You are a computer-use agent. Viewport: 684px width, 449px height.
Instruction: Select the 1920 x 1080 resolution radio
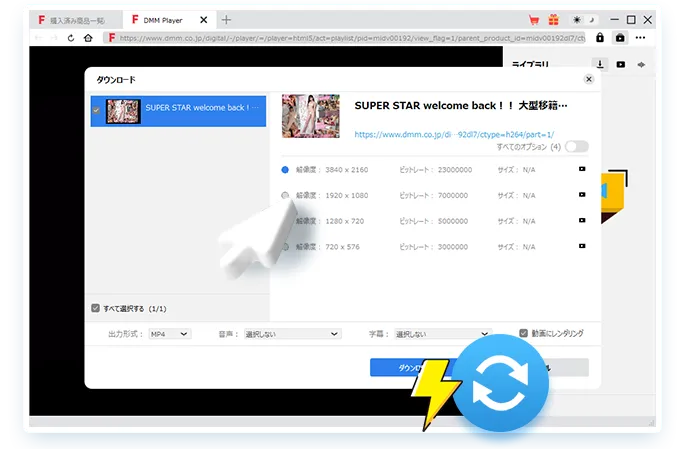[285, 195]
